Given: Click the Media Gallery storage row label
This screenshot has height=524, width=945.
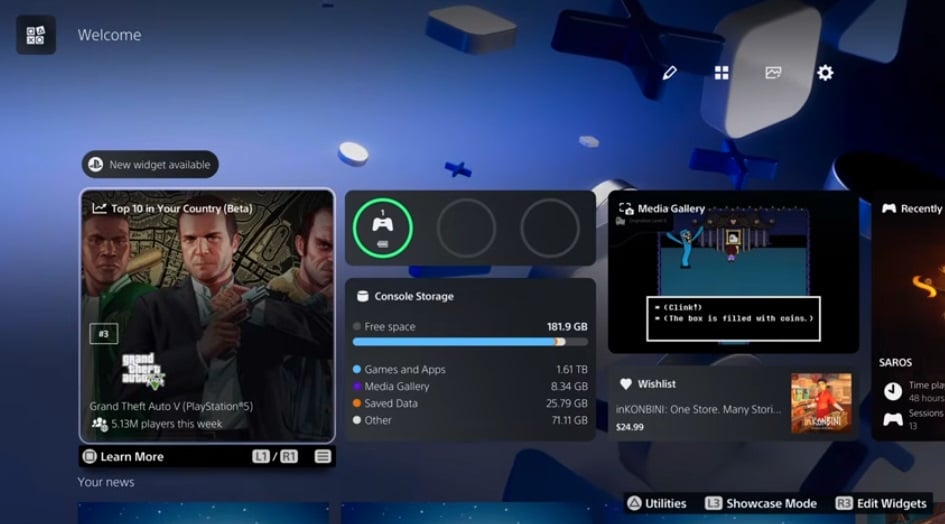Looking at the screenshot, I should pos(397,386).
